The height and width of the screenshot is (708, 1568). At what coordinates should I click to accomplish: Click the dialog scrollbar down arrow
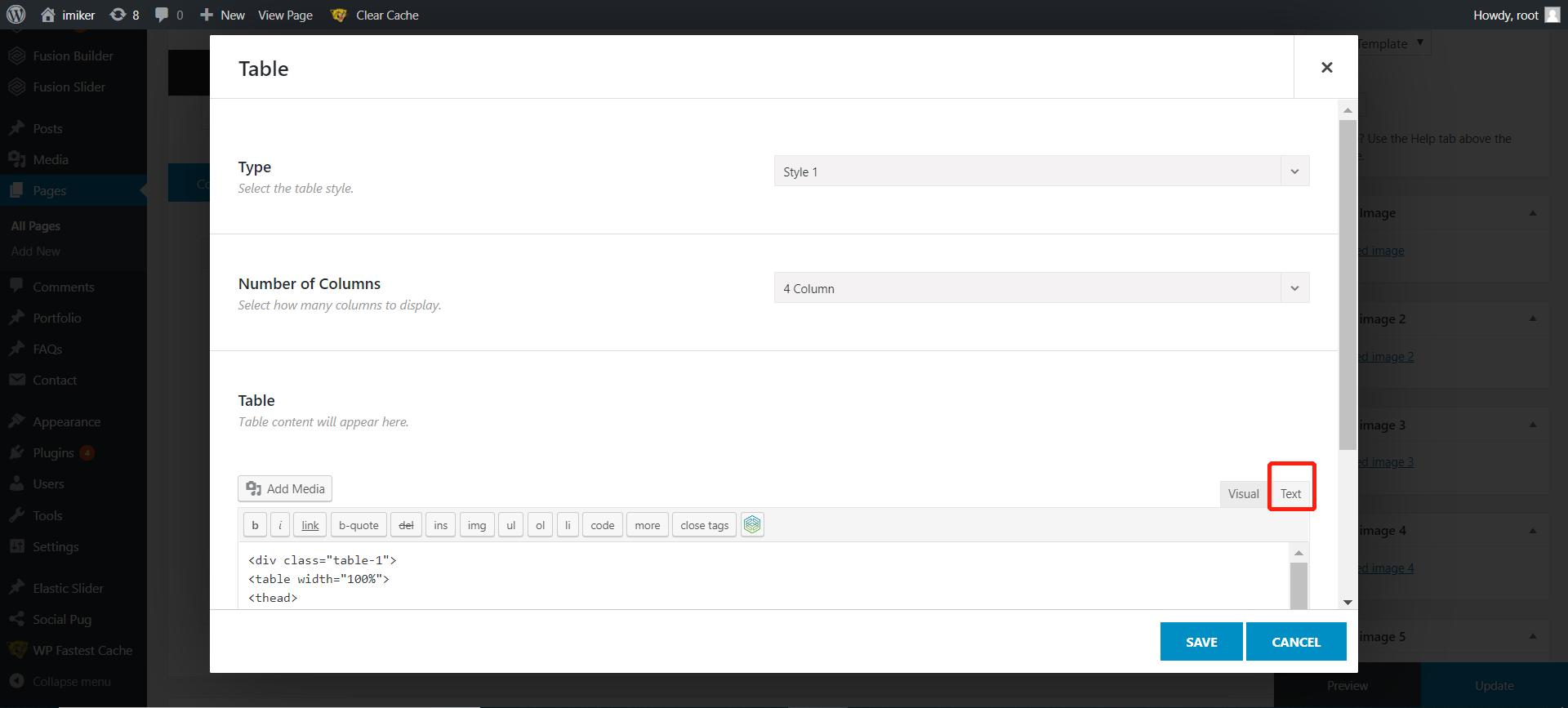1347,602
